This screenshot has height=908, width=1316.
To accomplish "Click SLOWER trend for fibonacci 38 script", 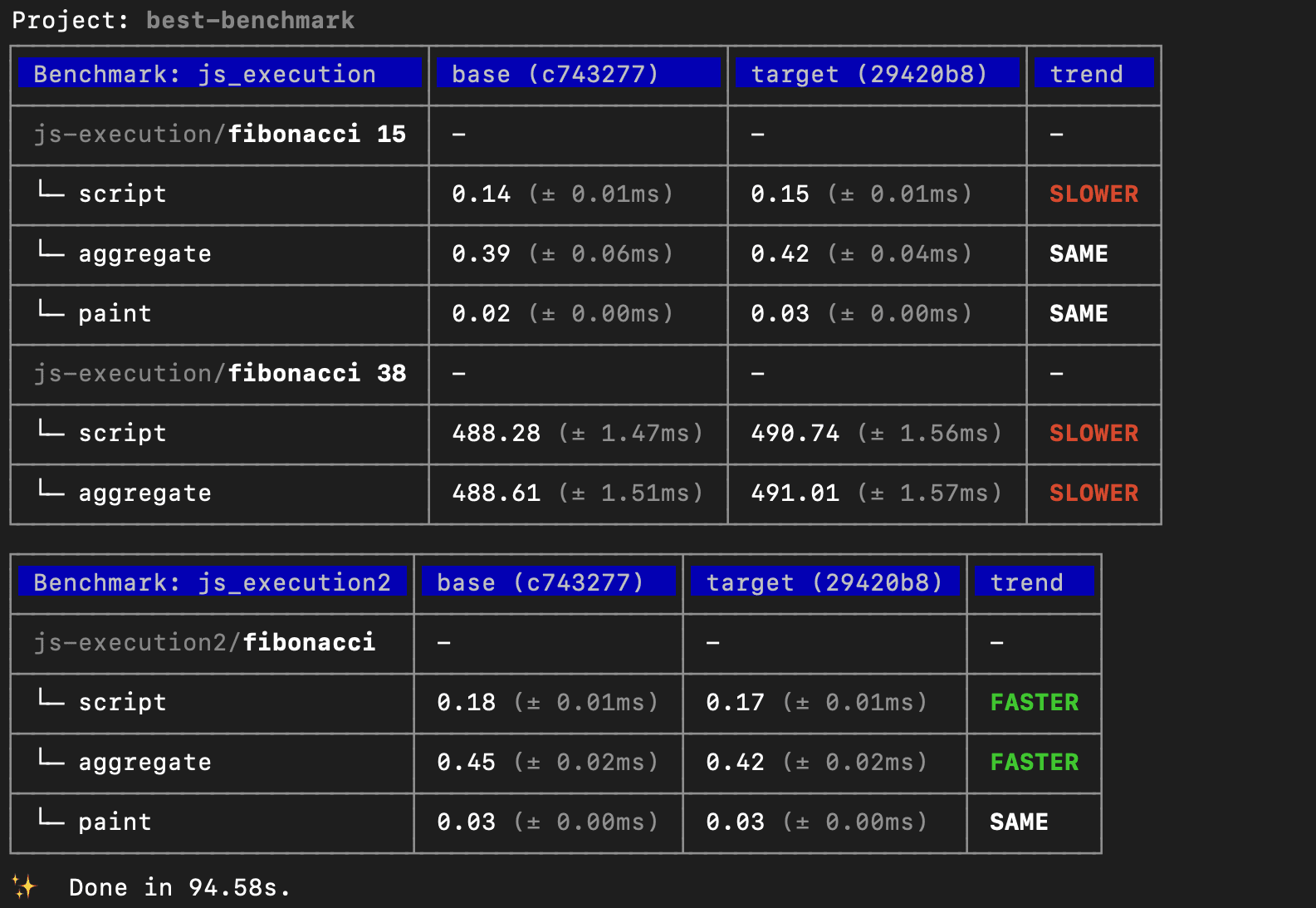I will (x=1093, y=434).
